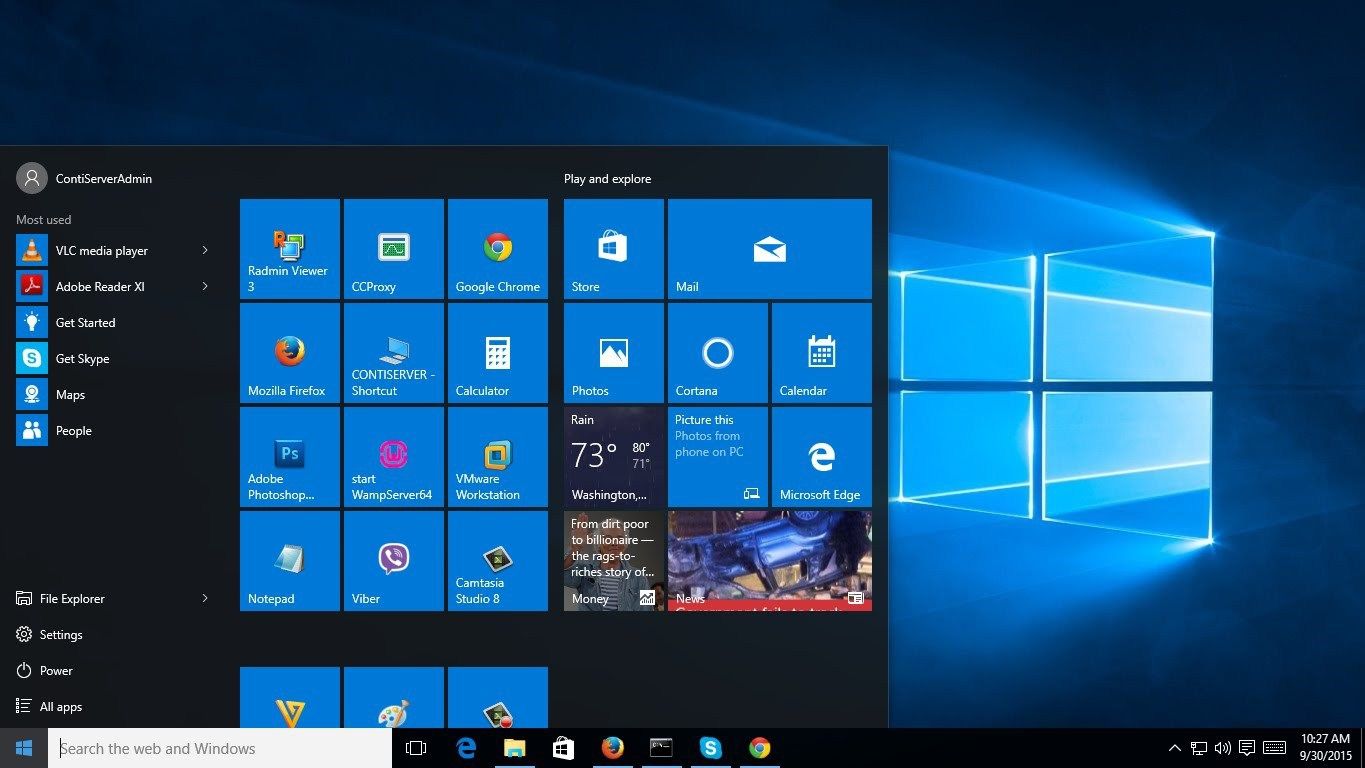The image size is (1365, 768).
Task: Start Mozilla Firefox from its tile
Action: (x=289, y=352)
